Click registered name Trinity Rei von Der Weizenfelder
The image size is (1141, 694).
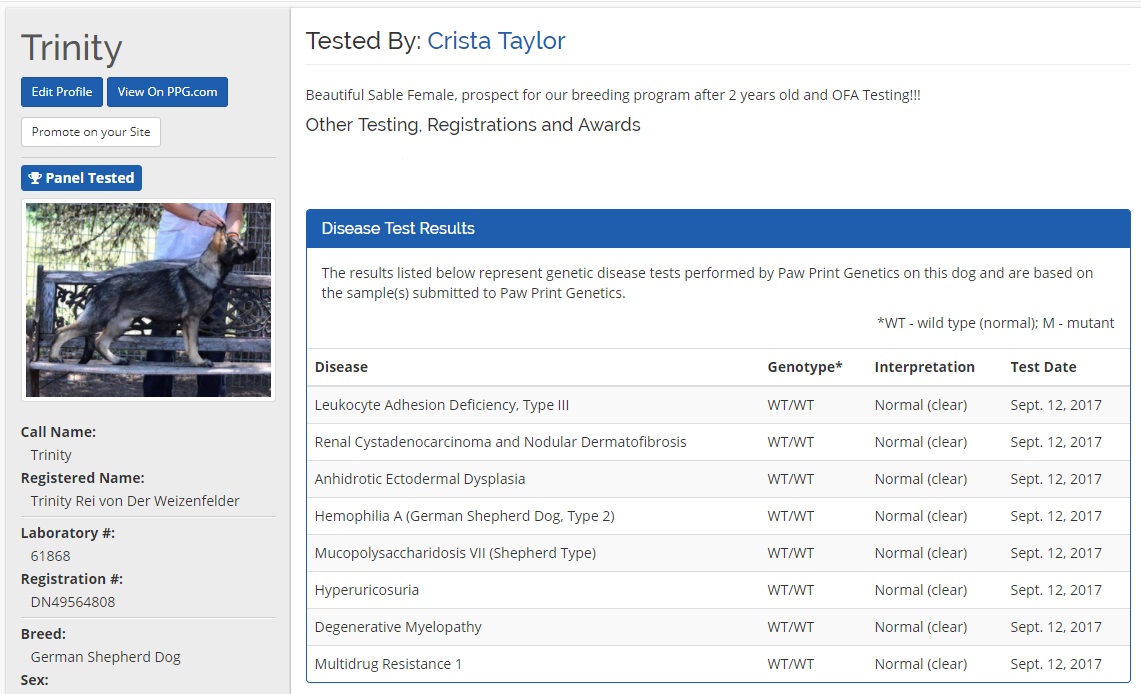(x=135, y=501)
